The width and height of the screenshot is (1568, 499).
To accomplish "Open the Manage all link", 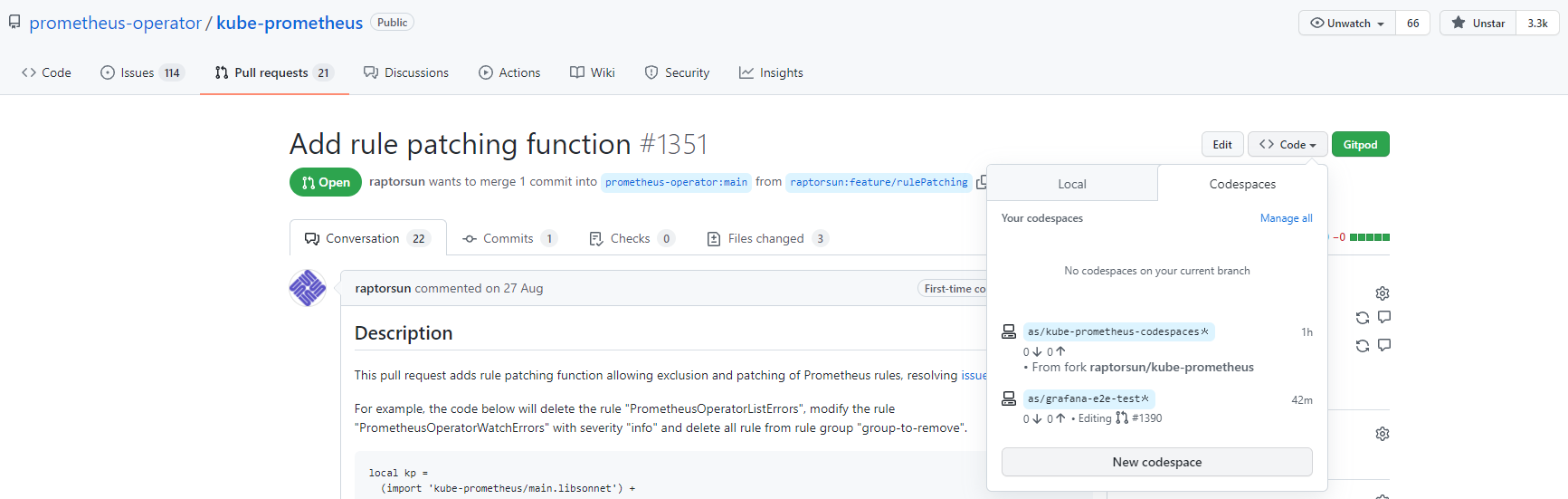I will 1286,218.
